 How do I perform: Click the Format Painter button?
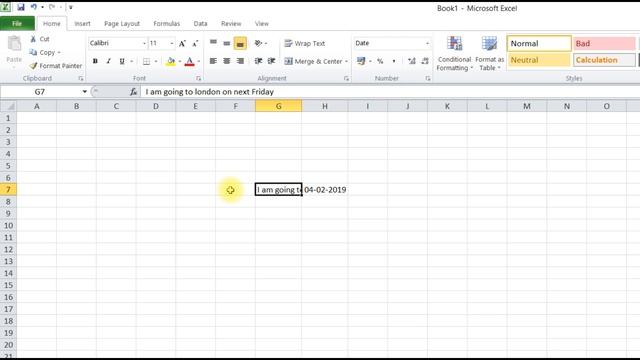(56, 66)
